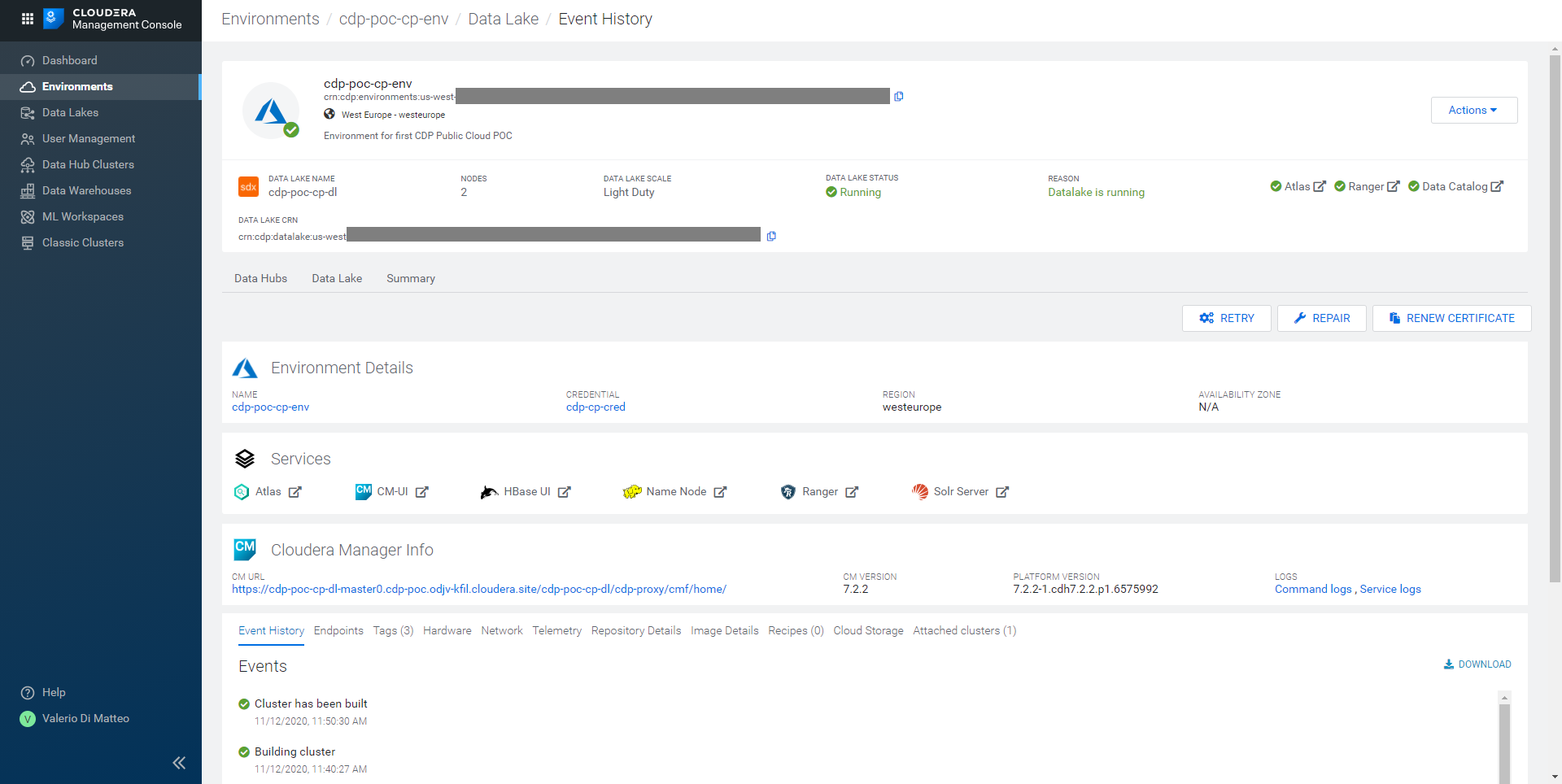1562x784 pixels.
Task: Click the HBase orca icon
Action: (x=489, y=492)
